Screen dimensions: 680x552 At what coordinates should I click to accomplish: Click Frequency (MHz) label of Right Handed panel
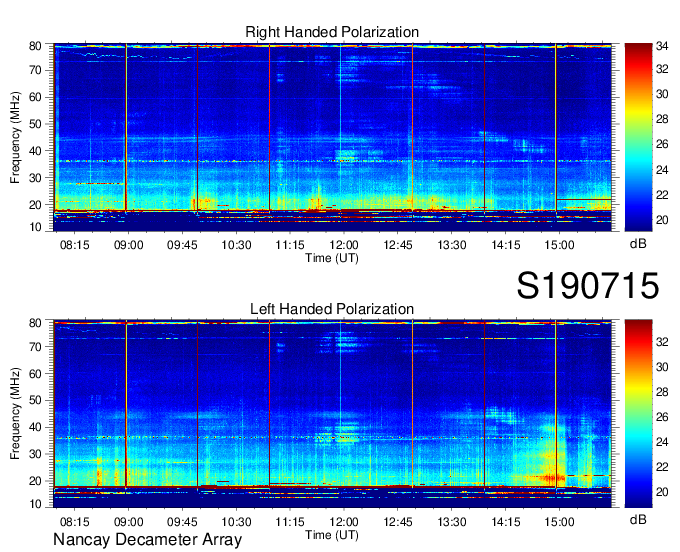(15, 137)
